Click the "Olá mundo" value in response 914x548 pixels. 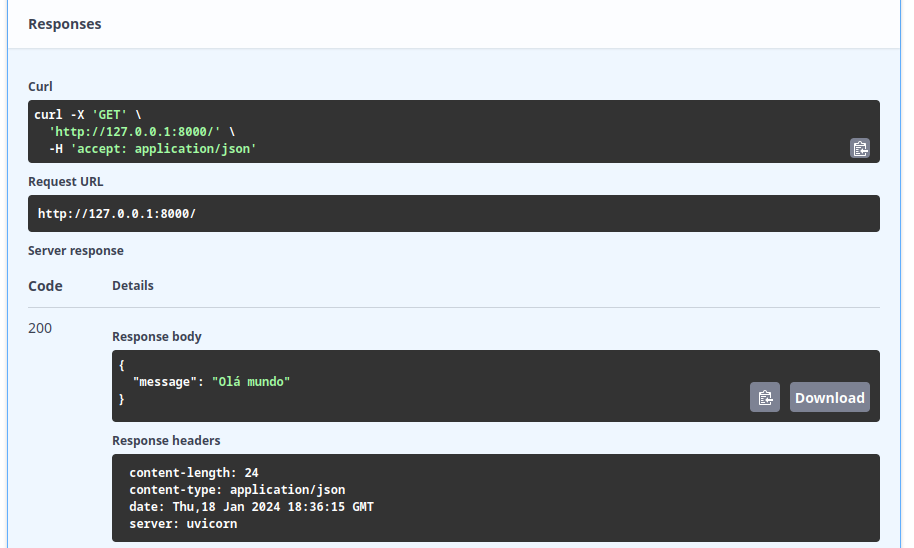(251, 382)
